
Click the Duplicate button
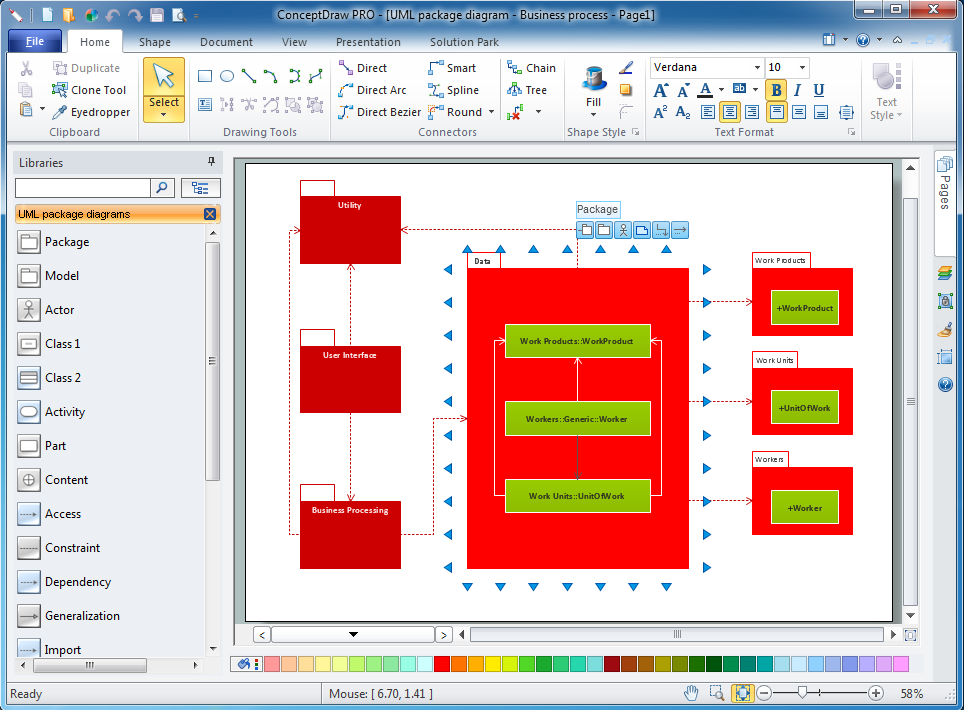click(x=86, y=68)
